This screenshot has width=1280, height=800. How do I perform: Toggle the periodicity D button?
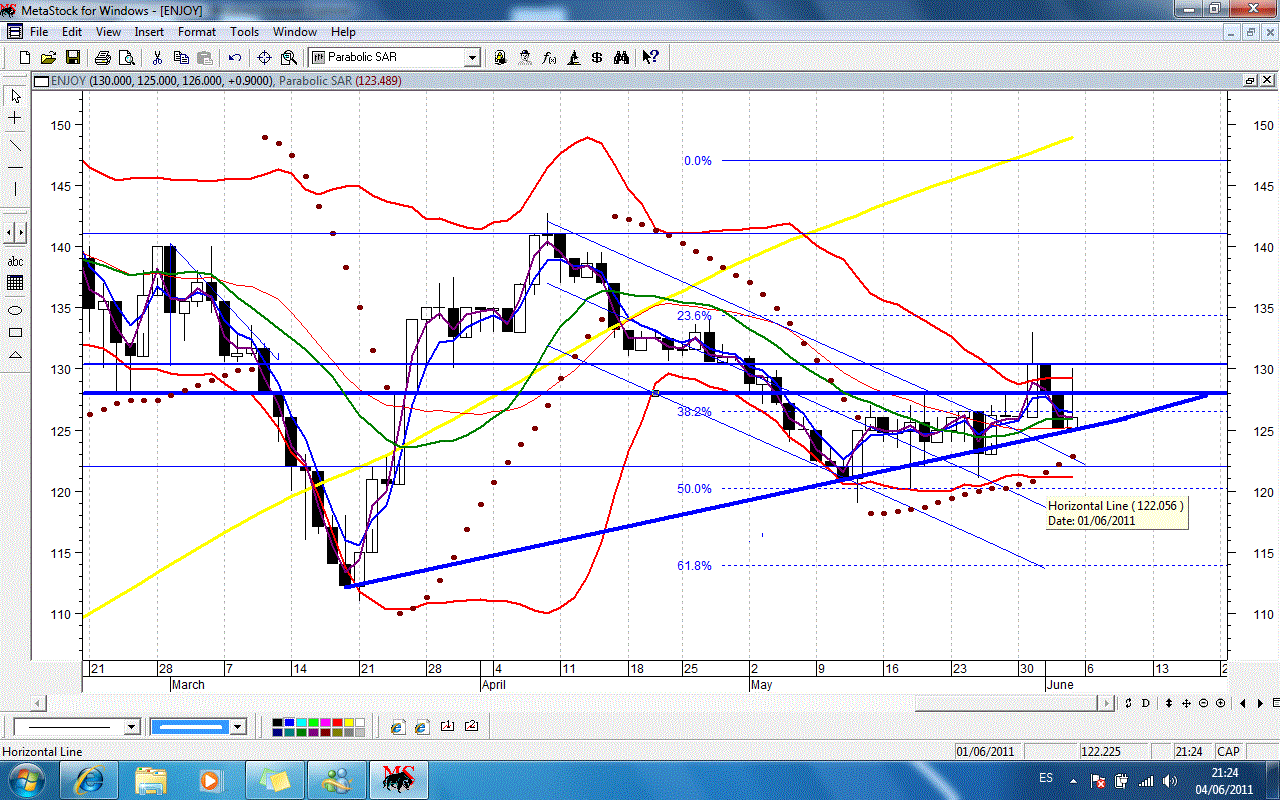point(1146,703)
